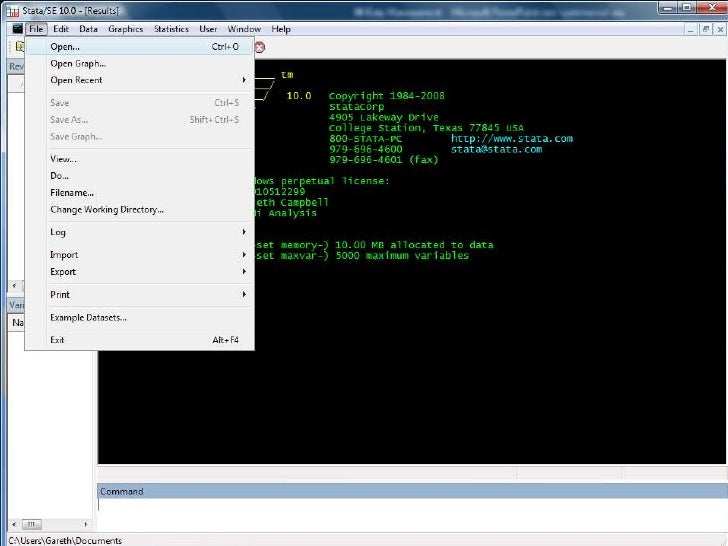Expand the Export submenu

[x=139, y=272]
